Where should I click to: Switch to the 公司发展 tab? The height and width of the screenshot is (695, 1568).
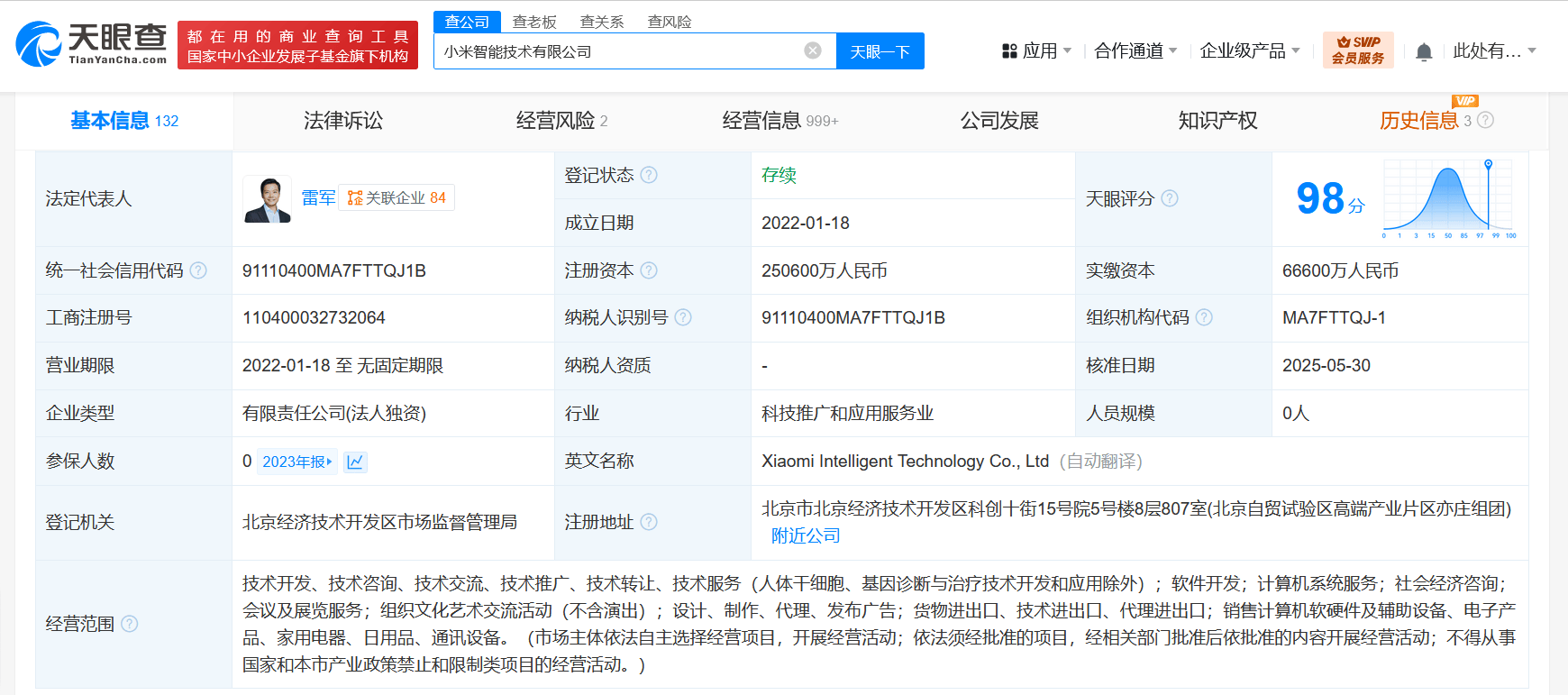point(999,121)
